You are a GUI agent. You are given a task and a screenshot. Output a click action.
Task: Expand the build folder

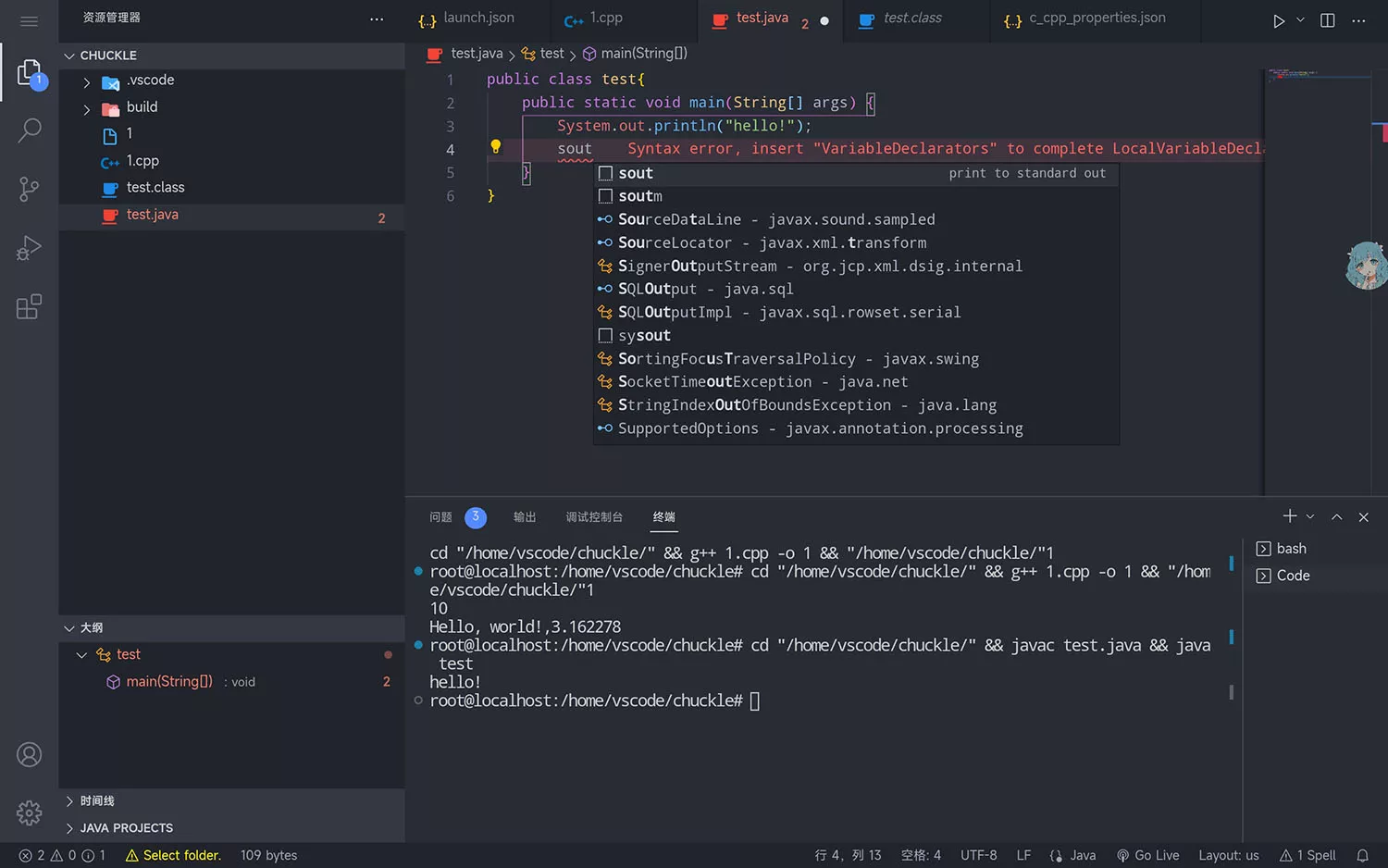point(87,109)
